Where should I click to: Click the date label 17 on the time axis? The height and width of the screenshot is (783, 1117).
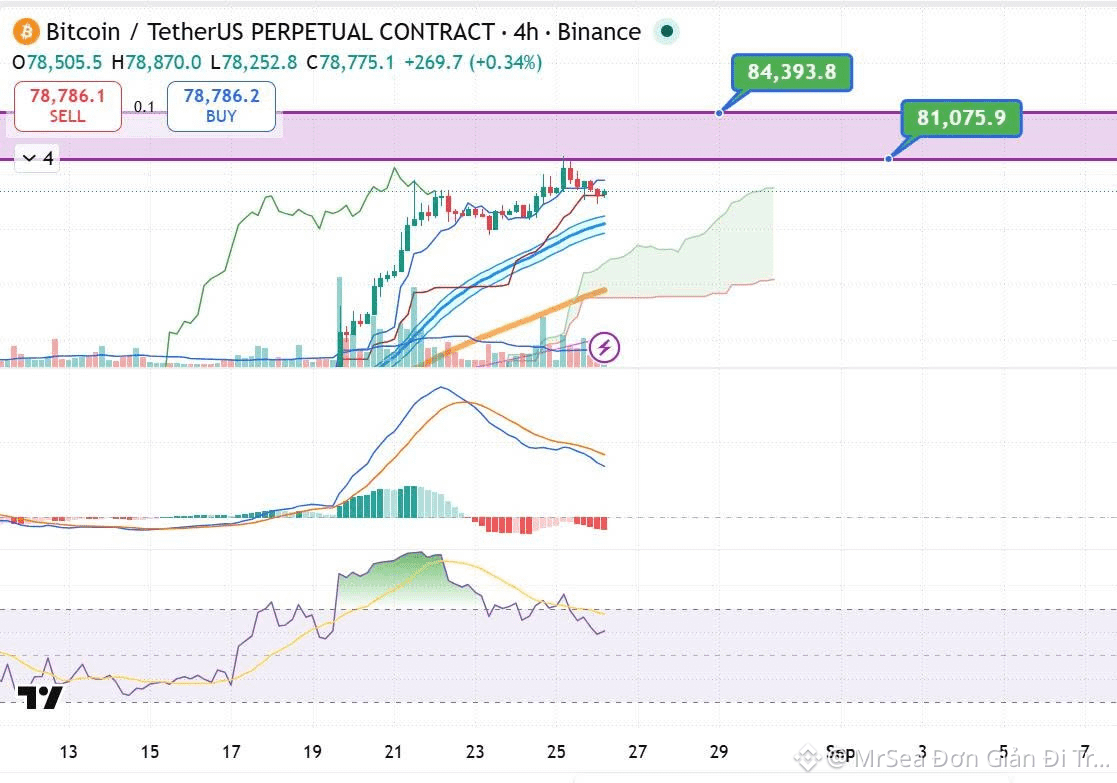coord(231,752)
